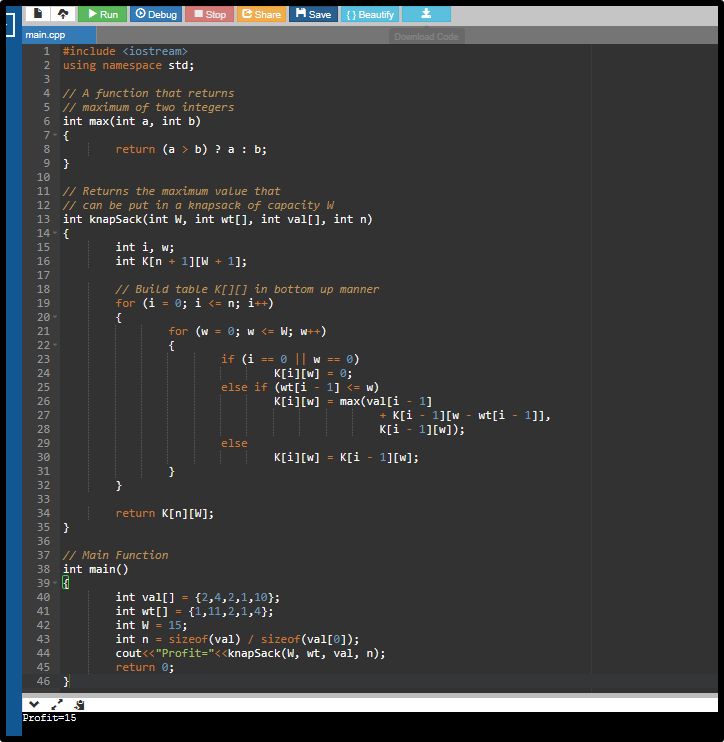Screen dimensions: 724x742
Task: Click the '#include <iostream>' line
Action: (125, 51)
